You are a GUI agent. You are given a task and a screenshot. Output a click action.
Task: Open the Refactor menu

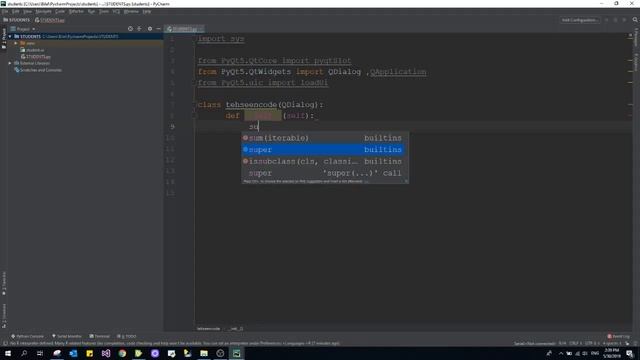[x=76, y=11]
